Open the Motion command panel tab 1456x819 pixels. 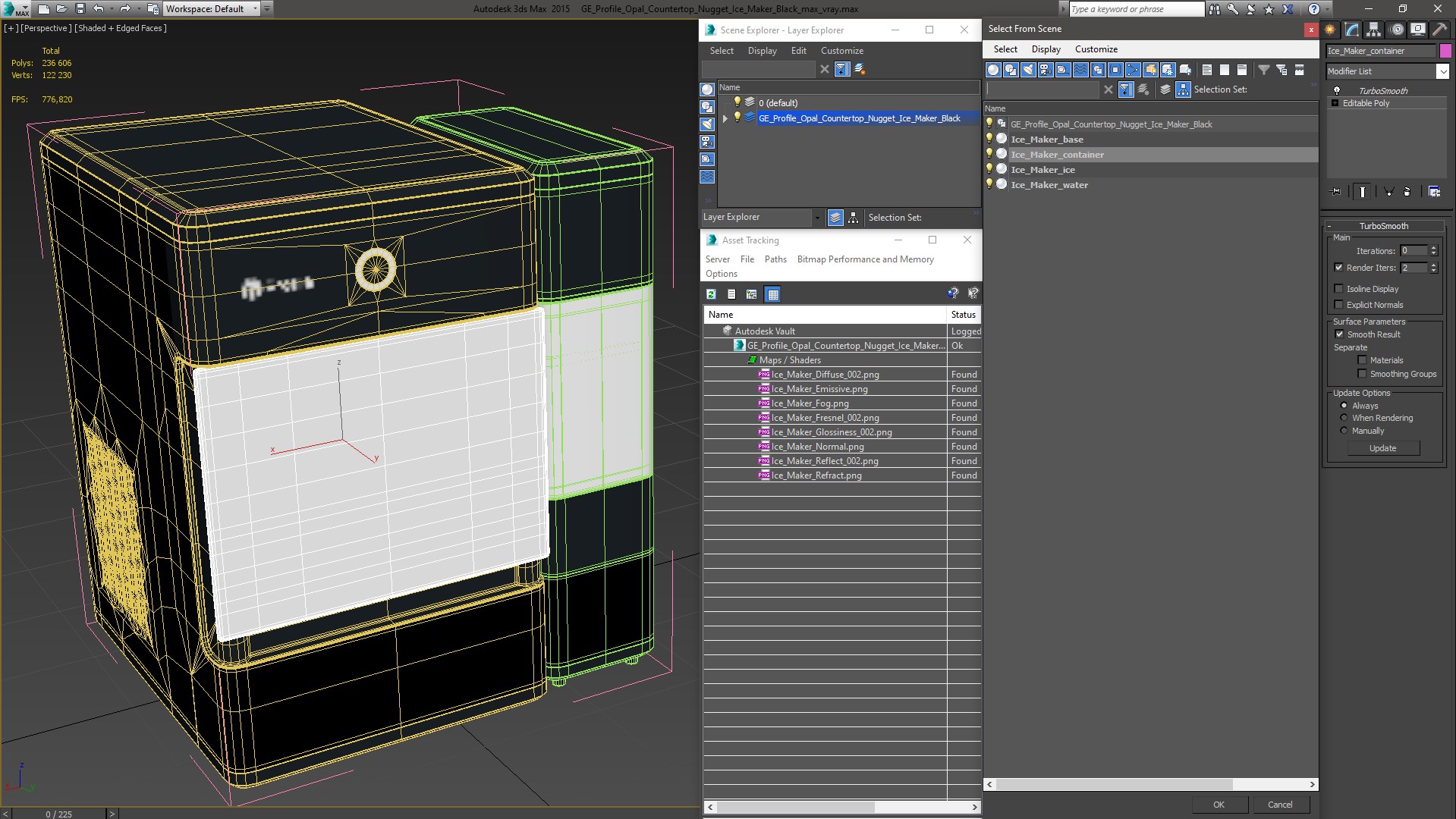[x=1397, y=30]
